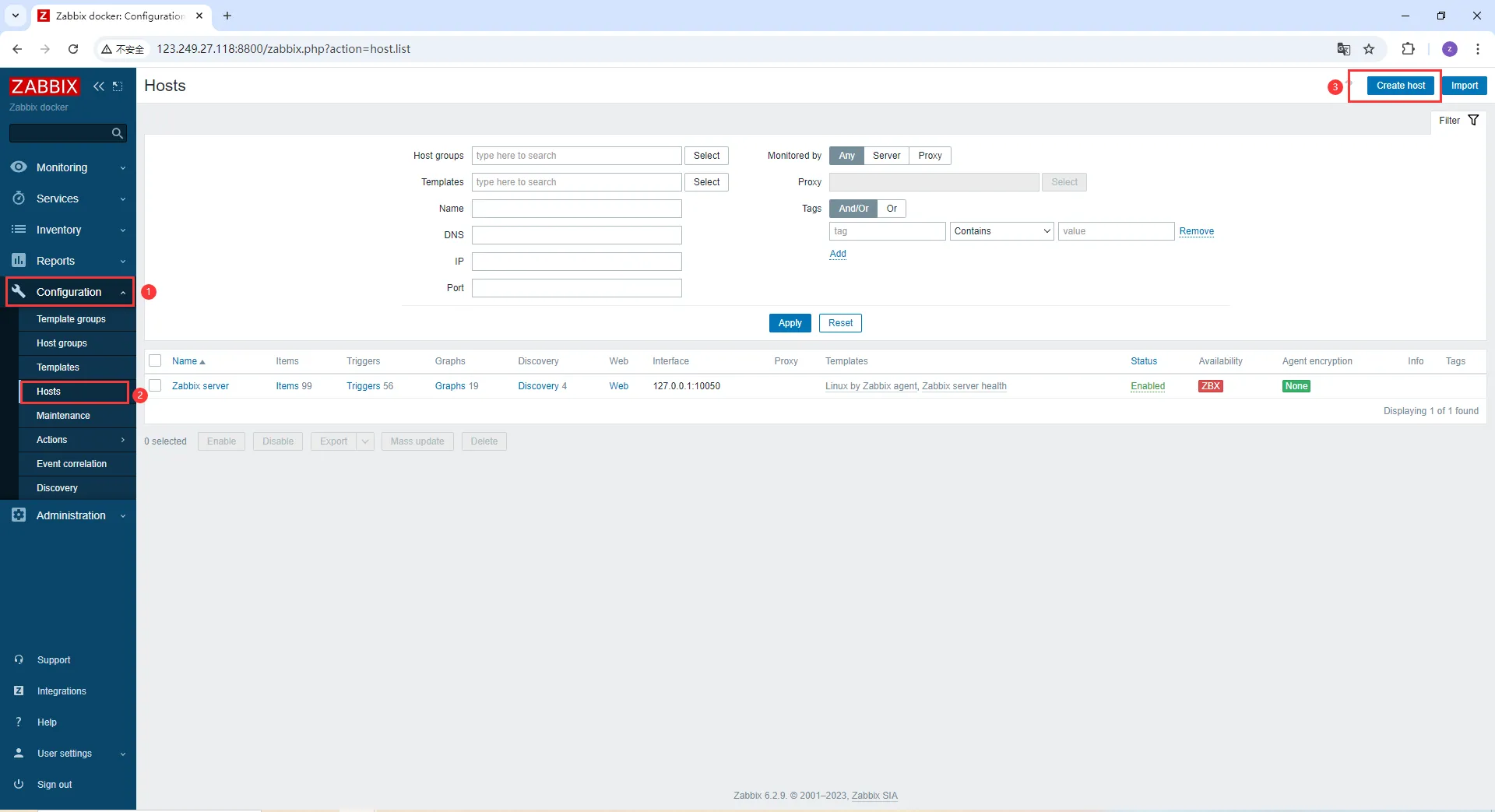Click the User settings person icon
This screenshot has height=812, width=1495.
(x=19, y=754)
